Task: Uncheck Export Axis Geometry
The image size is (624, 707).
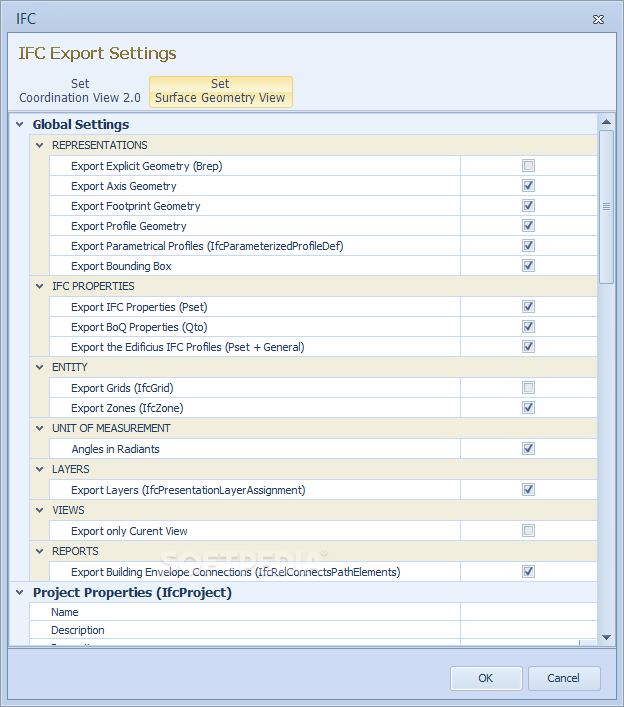Action: tap(528, 186)
